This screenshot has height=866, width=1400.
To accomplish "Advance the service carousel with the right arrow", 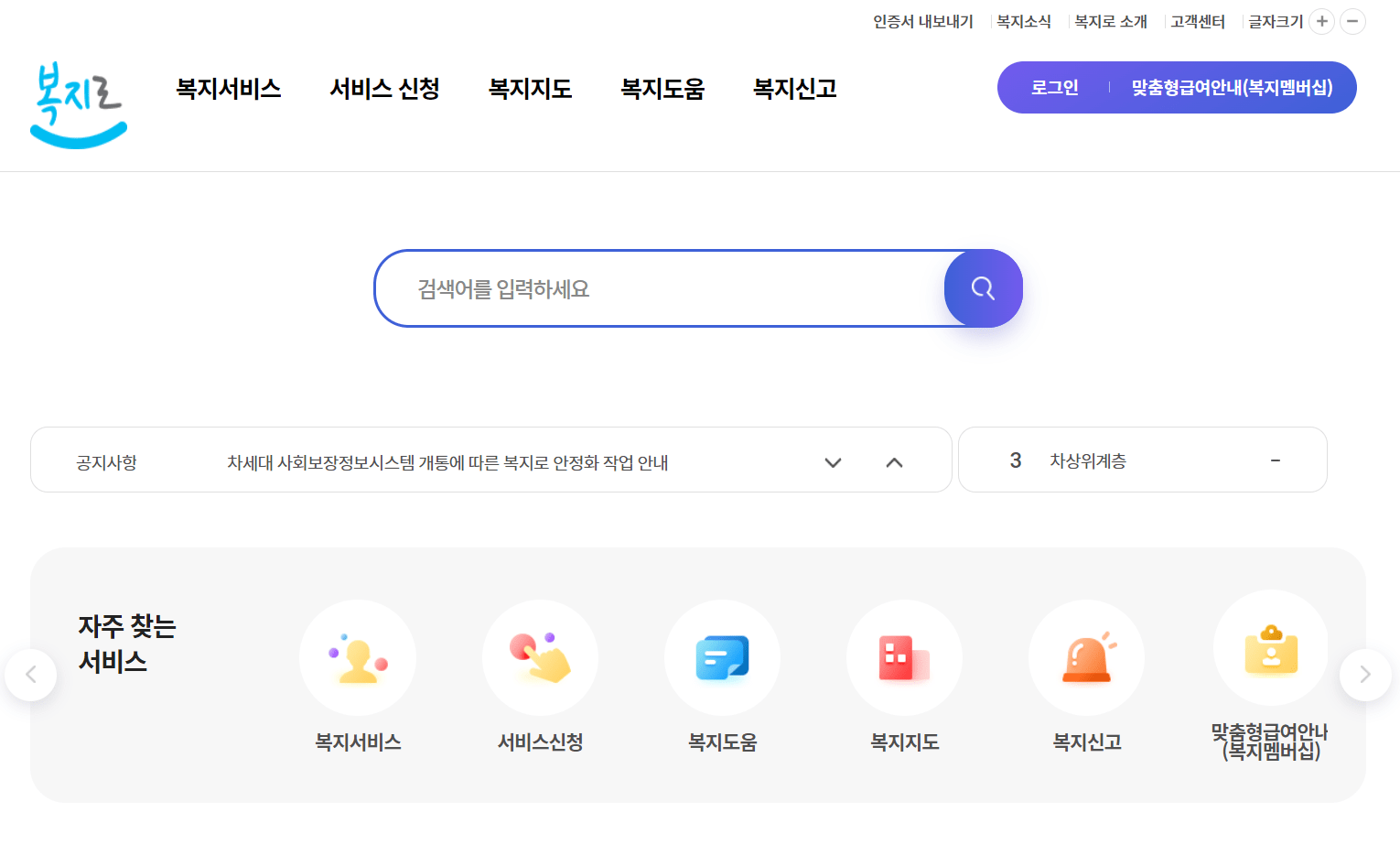I will click(x=1365, y=674).
